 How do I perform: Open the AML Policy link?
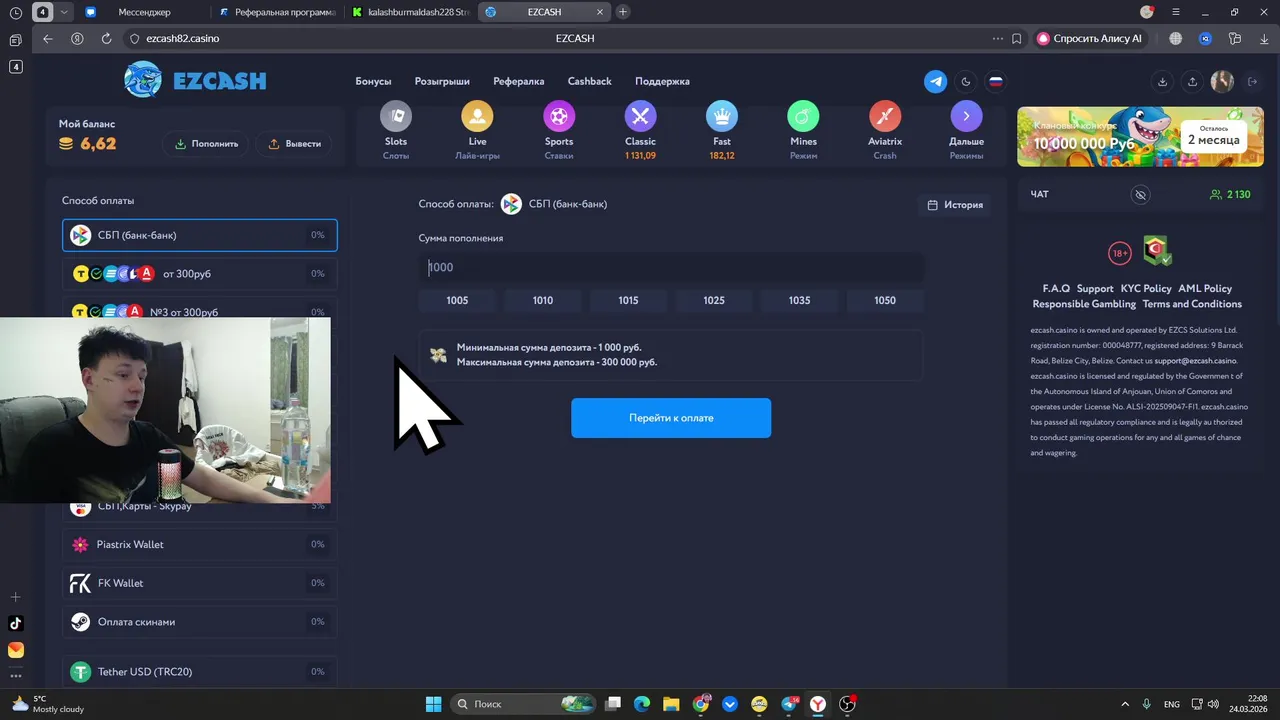click(x=1205, y=288)
